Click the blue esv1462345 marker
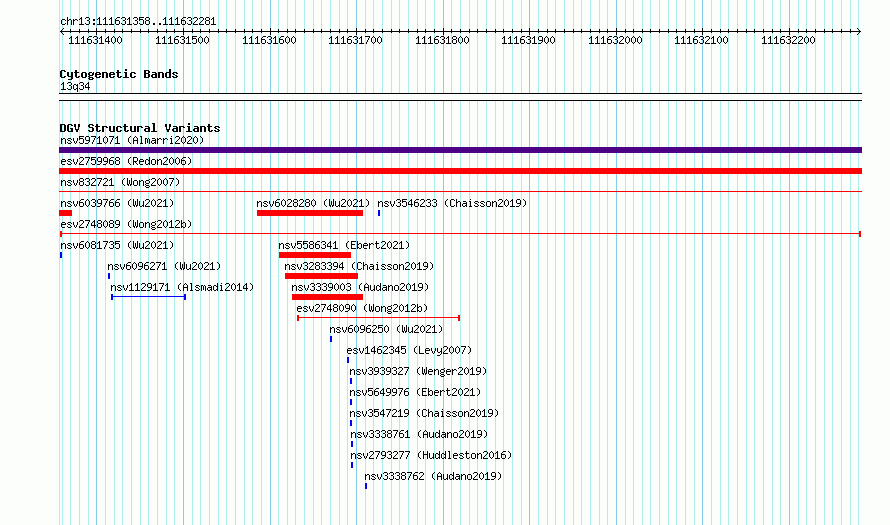This screenshot has width=890, height=525. point(348,360)
